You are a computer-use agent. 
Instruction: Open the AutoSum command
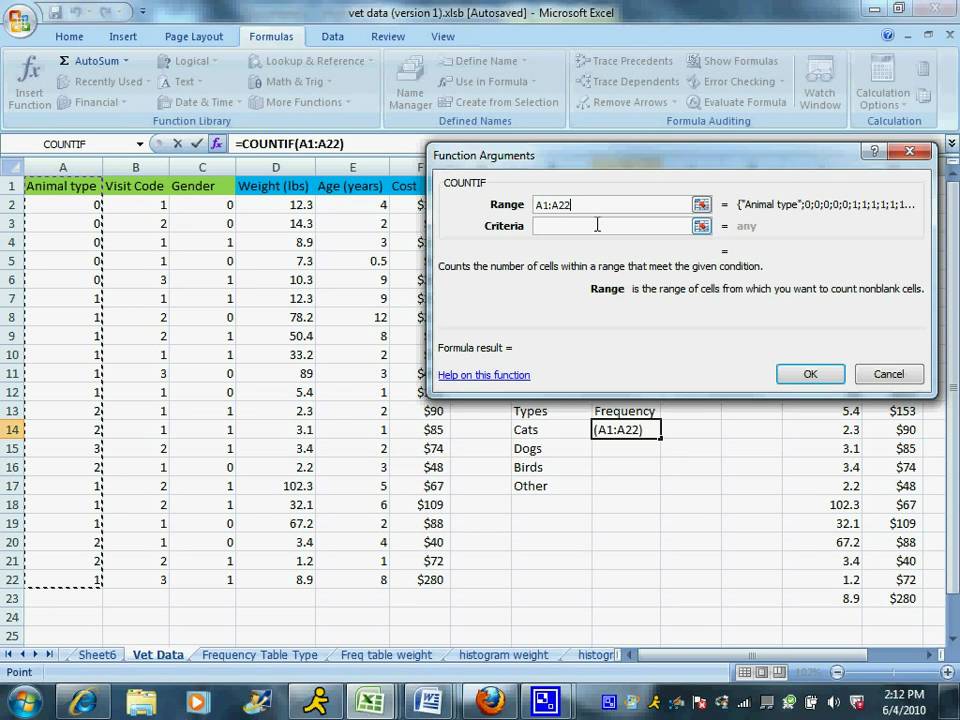94,61
